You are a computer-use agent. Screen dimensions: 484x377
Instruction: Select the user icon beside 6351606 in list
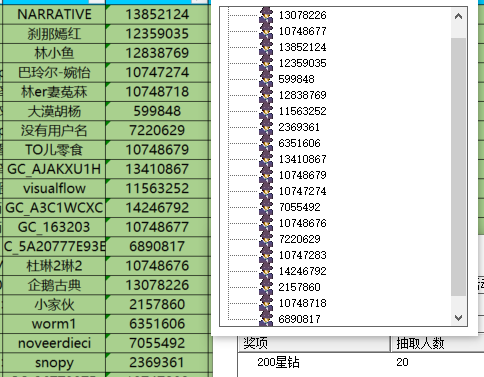coord(266,143)
